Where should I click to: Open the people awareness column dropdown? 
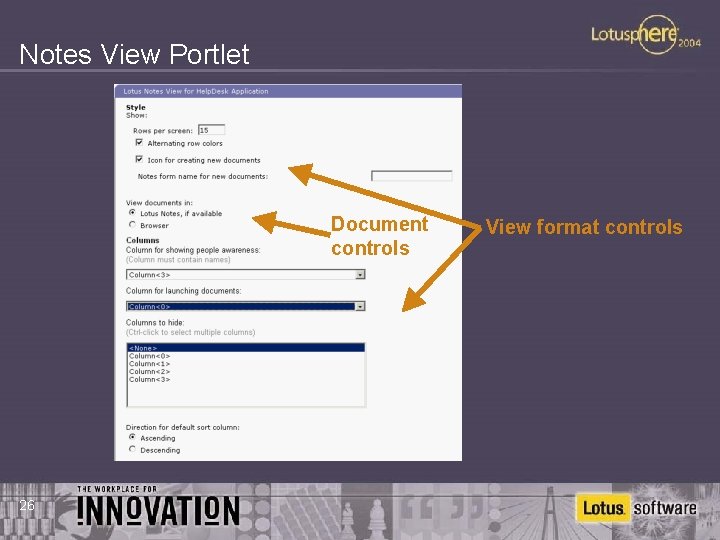pyautogui.click(x=360, y=275)
